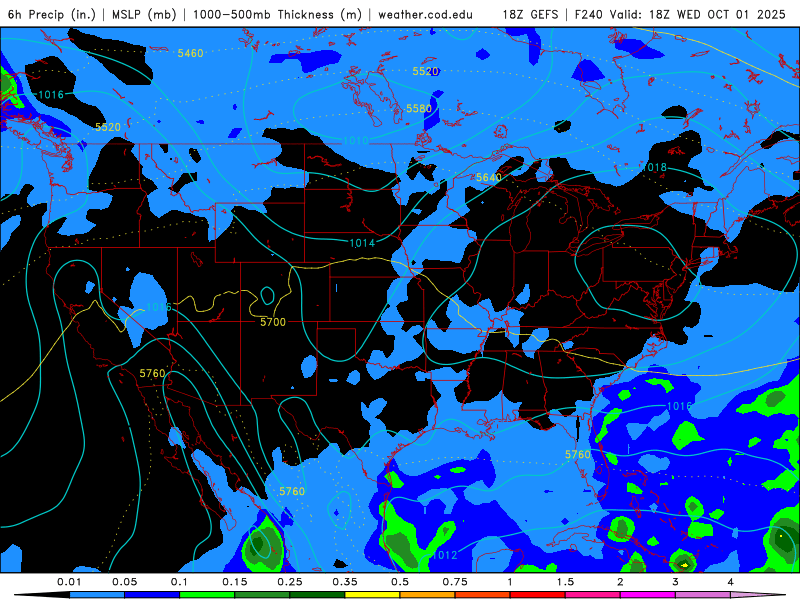Image resolution: width=800 pixels, height=600 pixels.
Task: Click the "MSLP (mb)" header label
Action: click(144, 14)
